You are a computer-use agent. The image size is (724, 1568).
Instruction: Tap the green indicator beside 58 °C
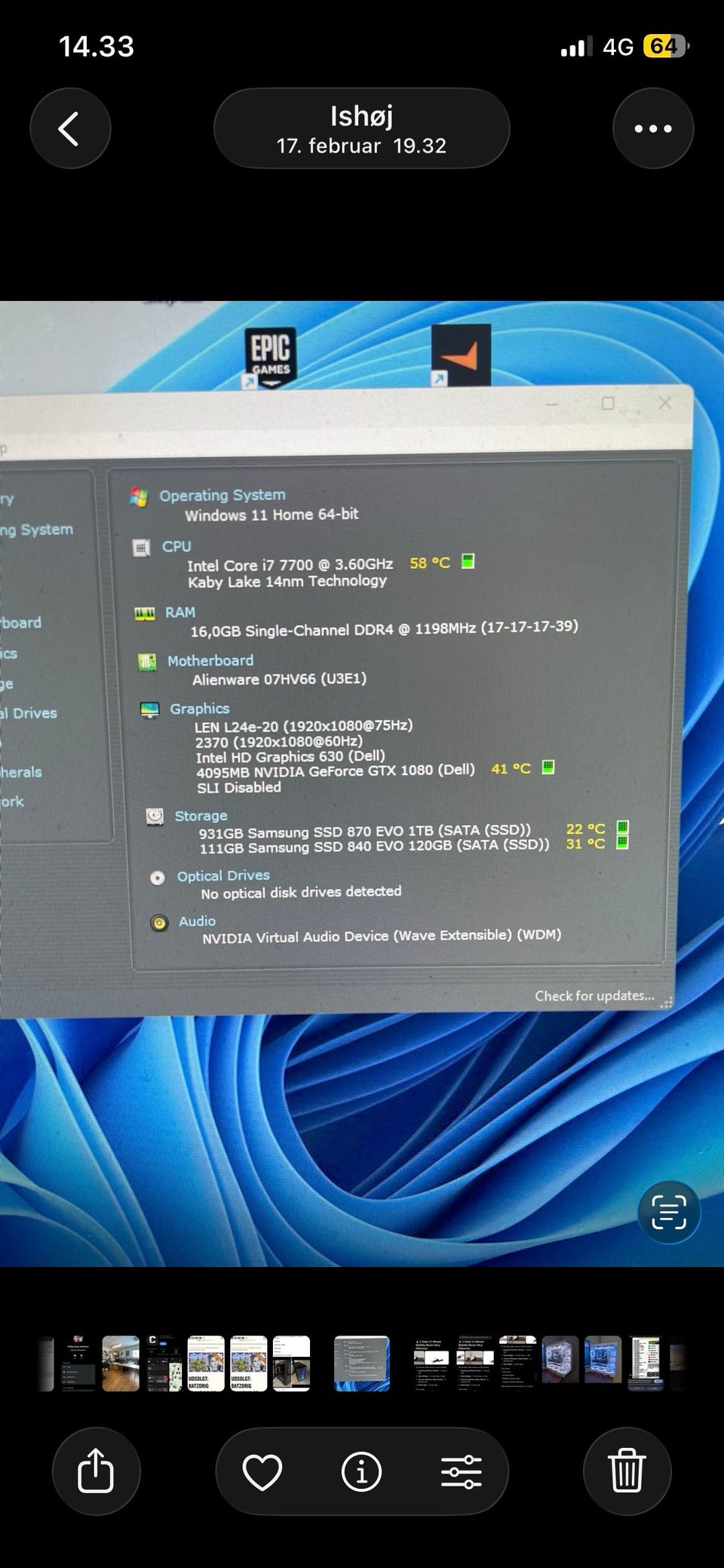pyautogui.click(x=468, y=561)
